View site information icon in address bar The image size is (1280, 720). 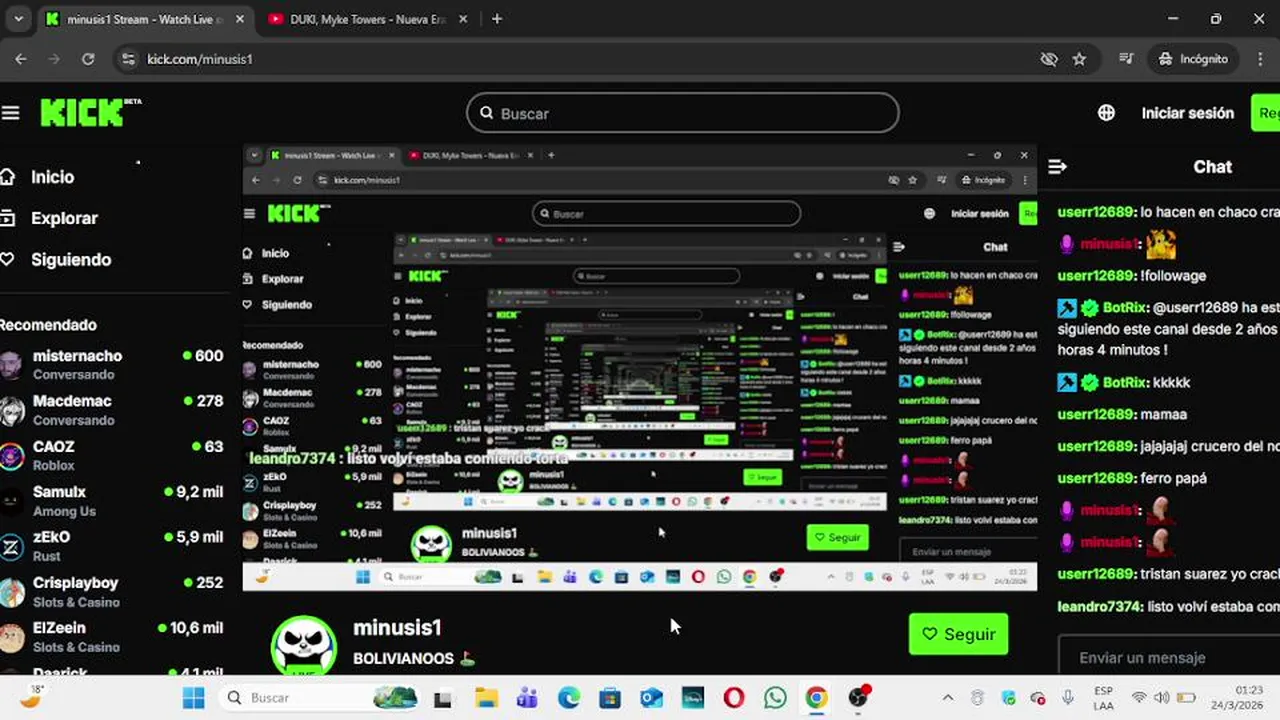click(x=127, y=59)
